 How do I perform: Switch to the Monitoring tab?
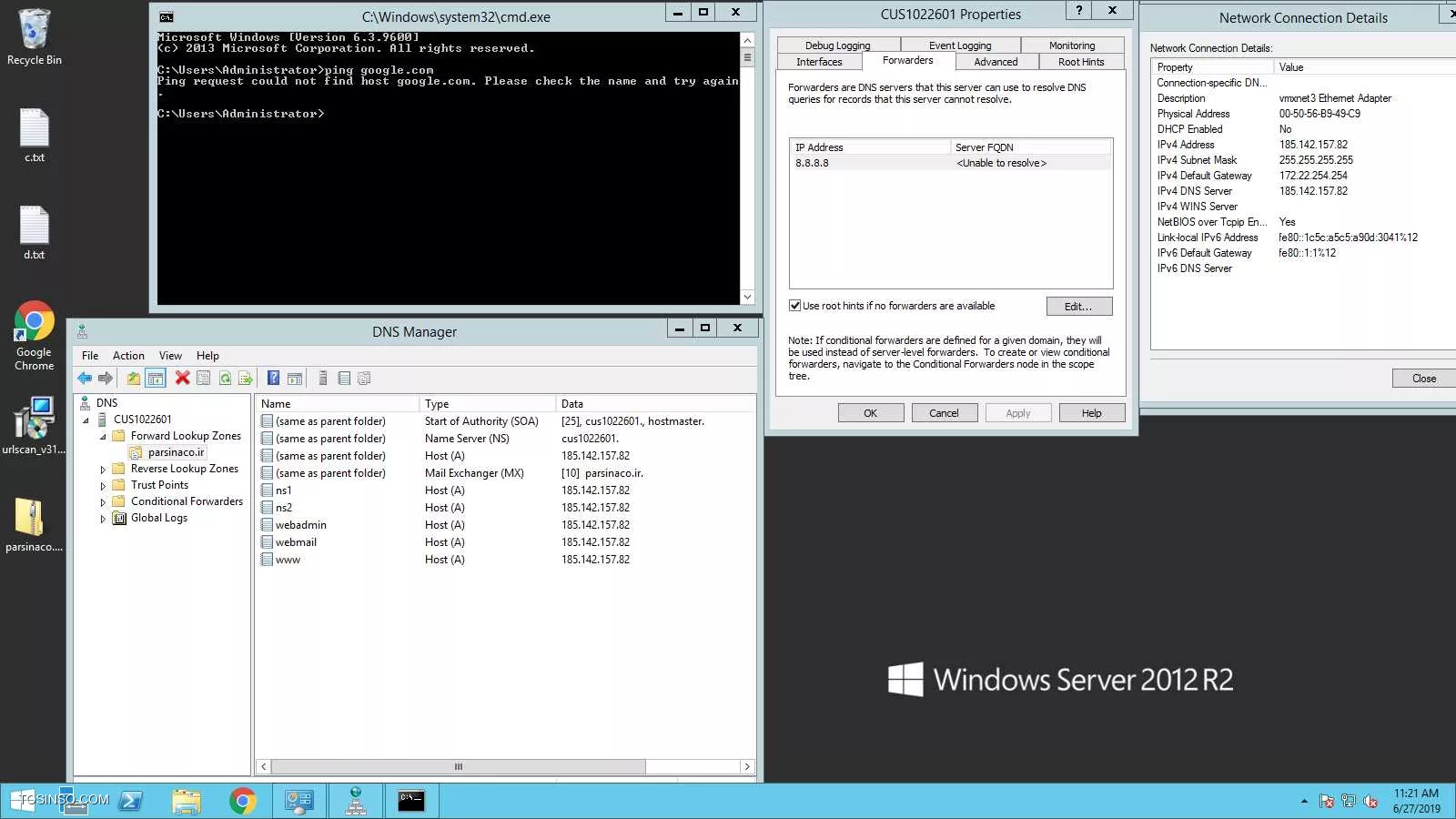1072,45
